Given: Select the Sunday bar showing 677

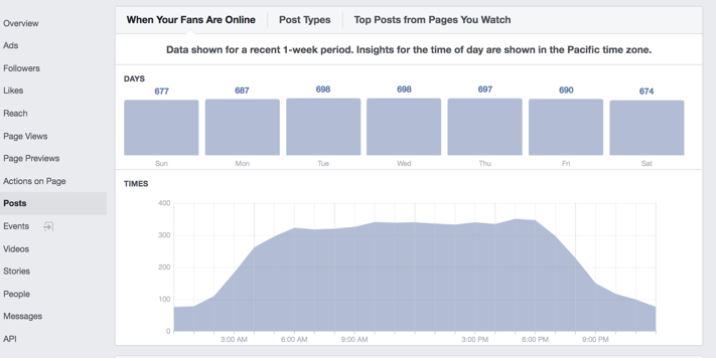Looking at the screenshot, I should tap(161, 127).
